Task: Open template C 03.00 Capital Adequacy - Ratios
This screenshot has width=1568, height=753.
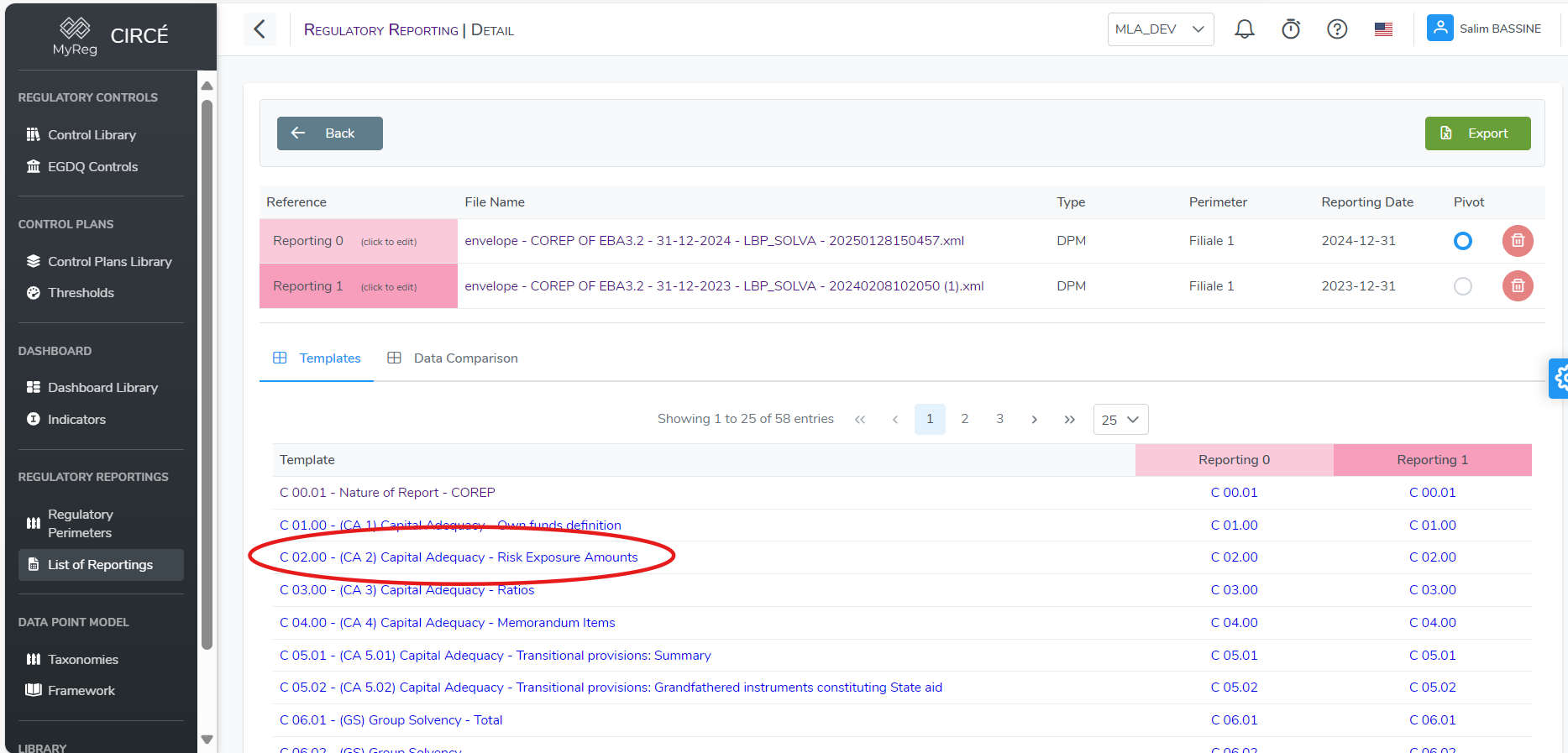Action: click(x=406, y=590)
